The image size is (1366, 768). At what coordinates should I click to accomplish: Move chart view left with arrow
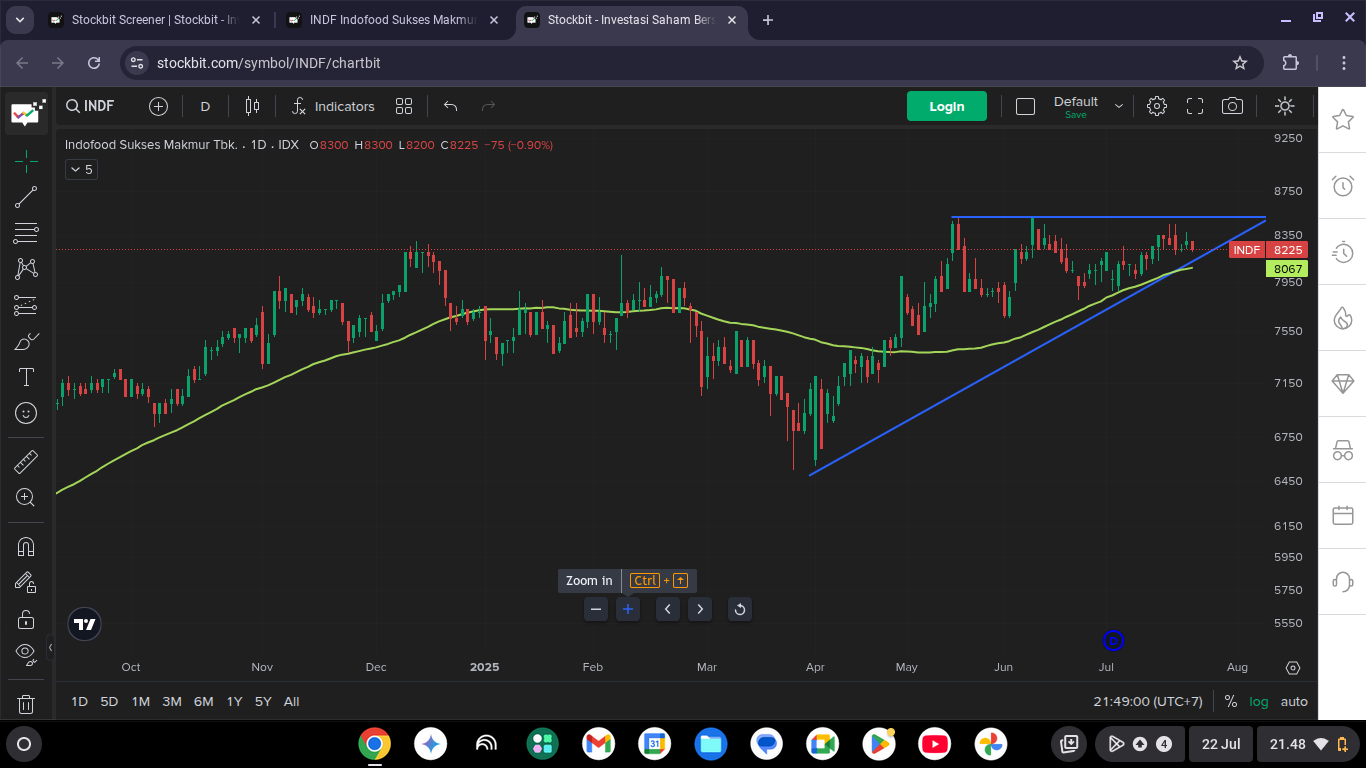(x=668, y=609)
